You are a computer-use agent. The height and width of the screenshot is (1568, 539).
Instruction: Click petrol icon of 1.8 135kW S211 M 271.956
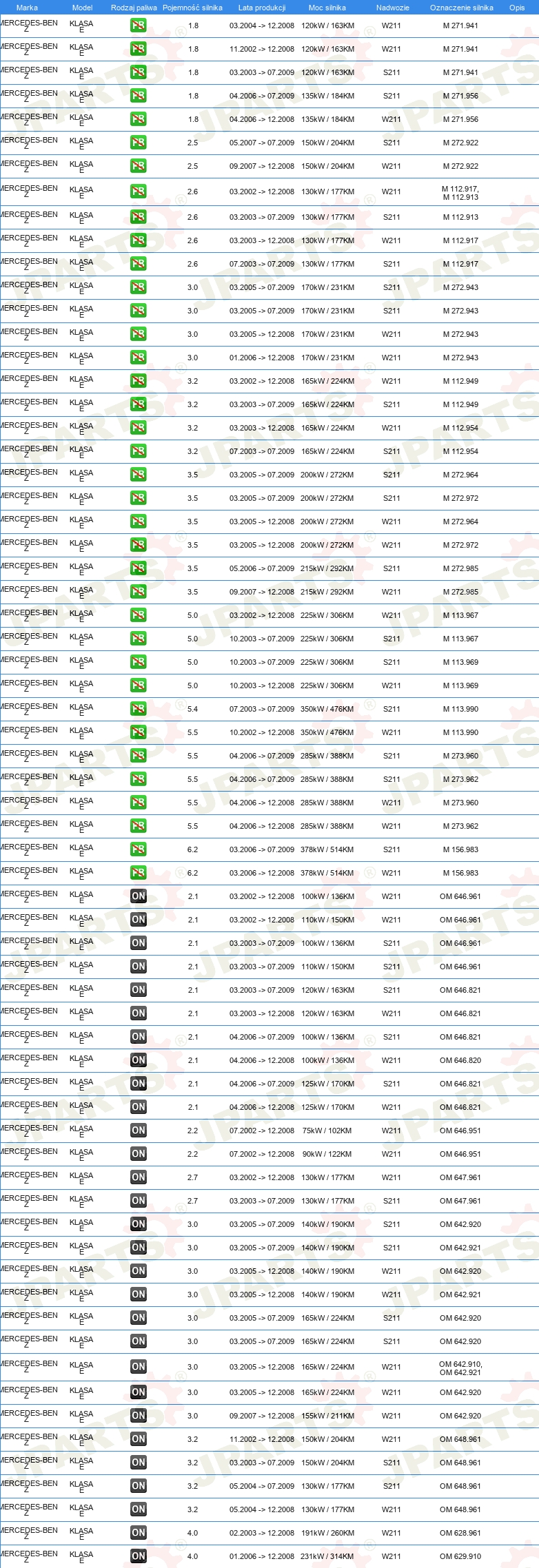click(x=139, y=96)
